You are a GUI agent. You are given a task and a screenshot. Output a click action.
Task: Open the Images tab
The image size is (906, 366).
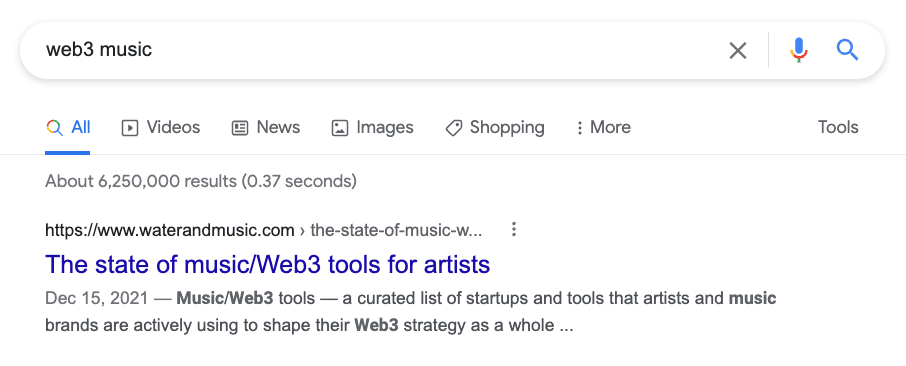point(373,128)
